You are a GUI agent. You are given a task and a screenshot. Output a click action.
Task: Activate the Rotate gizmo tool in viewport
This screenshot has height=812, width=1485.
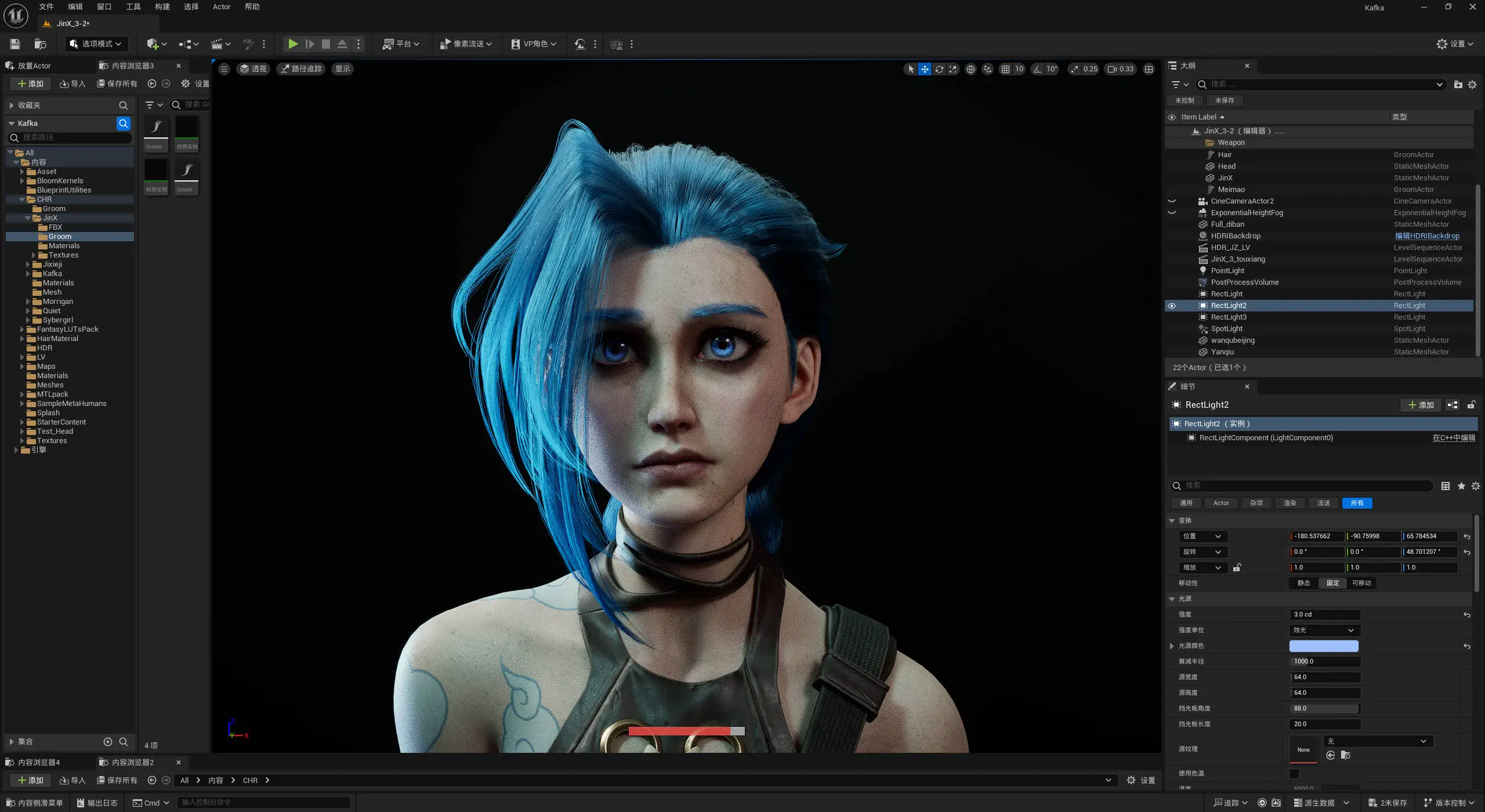pyautogui.click(x=939, y=69)
